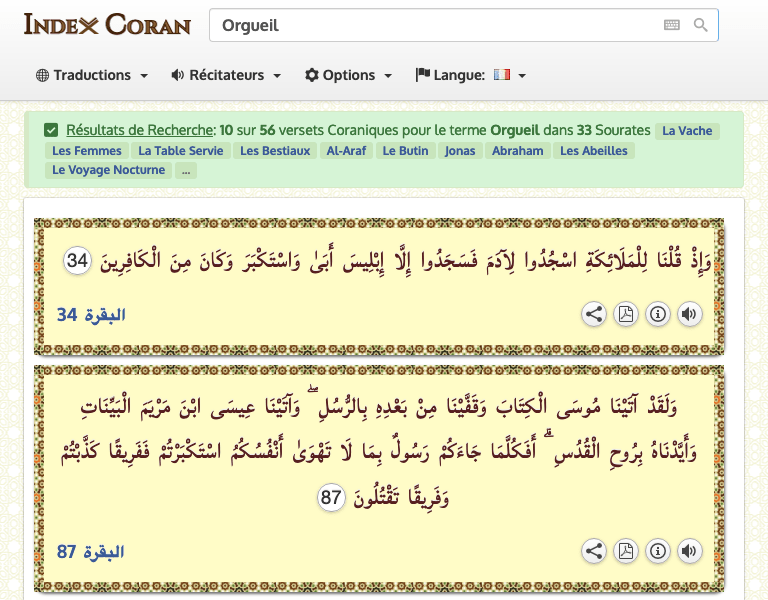Click the circled verse number 87 marker
The width and height of the screenshot is (768, 600).
coord(331,497)
